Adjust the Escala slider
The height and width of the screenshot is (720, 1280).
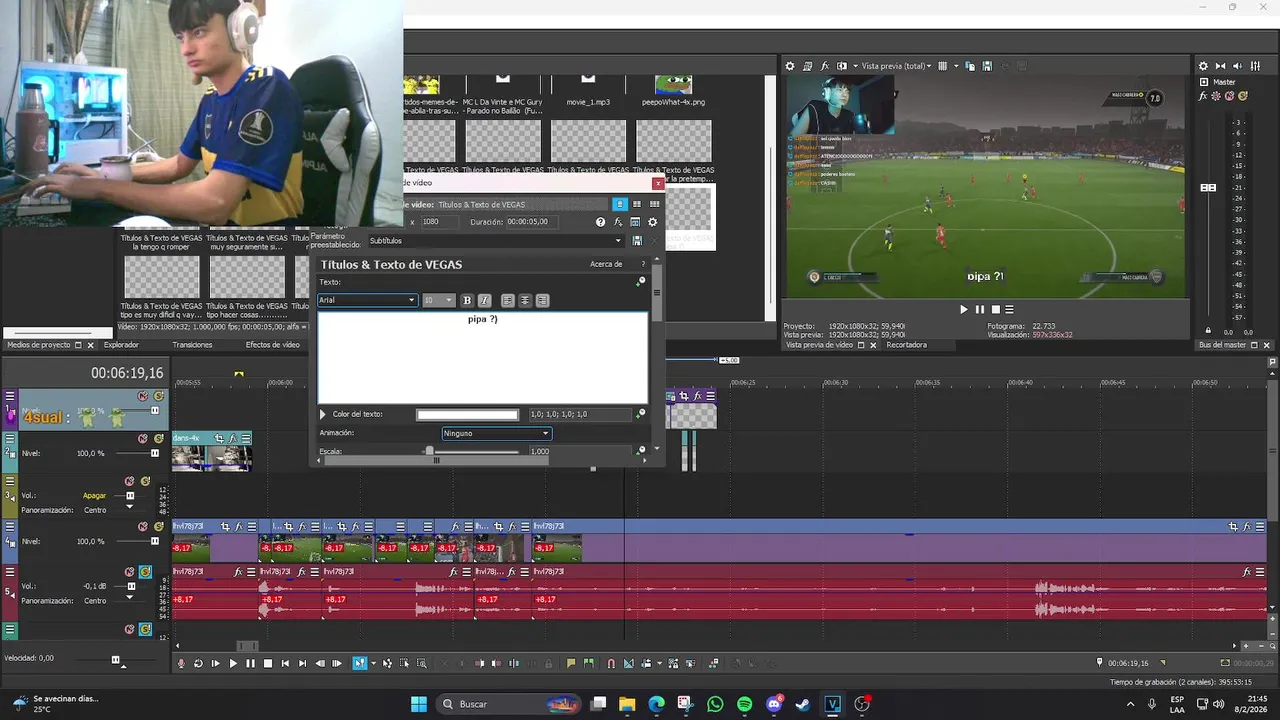pos(430,451)
